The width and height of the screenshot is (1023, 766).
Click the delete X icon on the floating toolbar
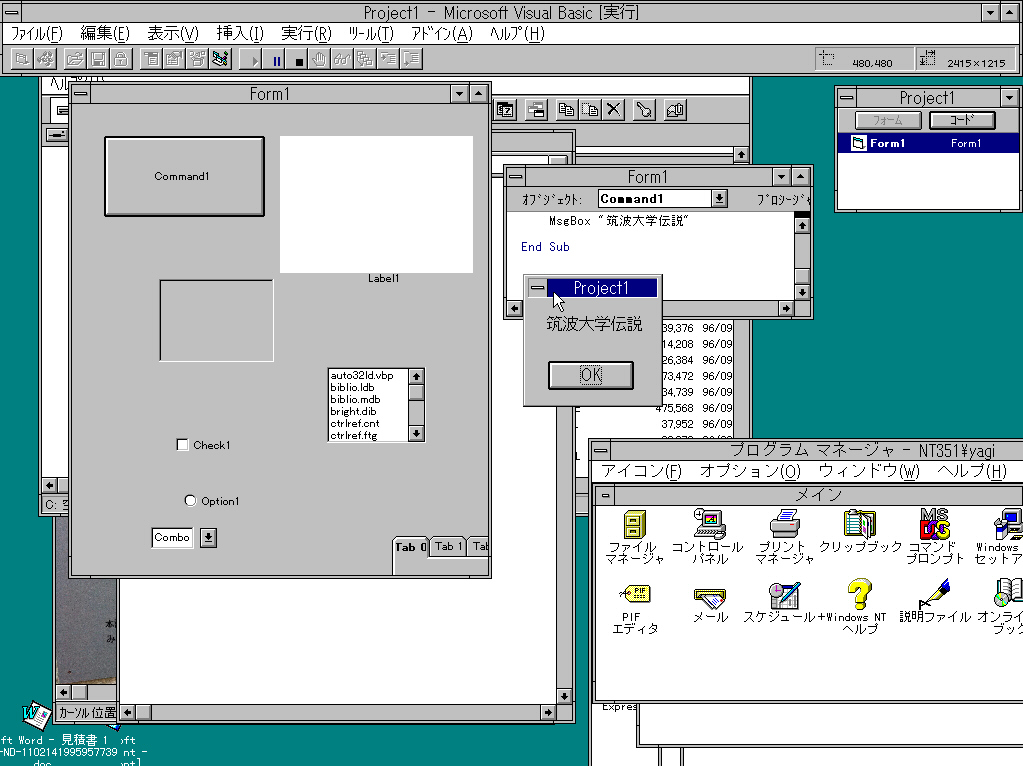coord(612,109)
